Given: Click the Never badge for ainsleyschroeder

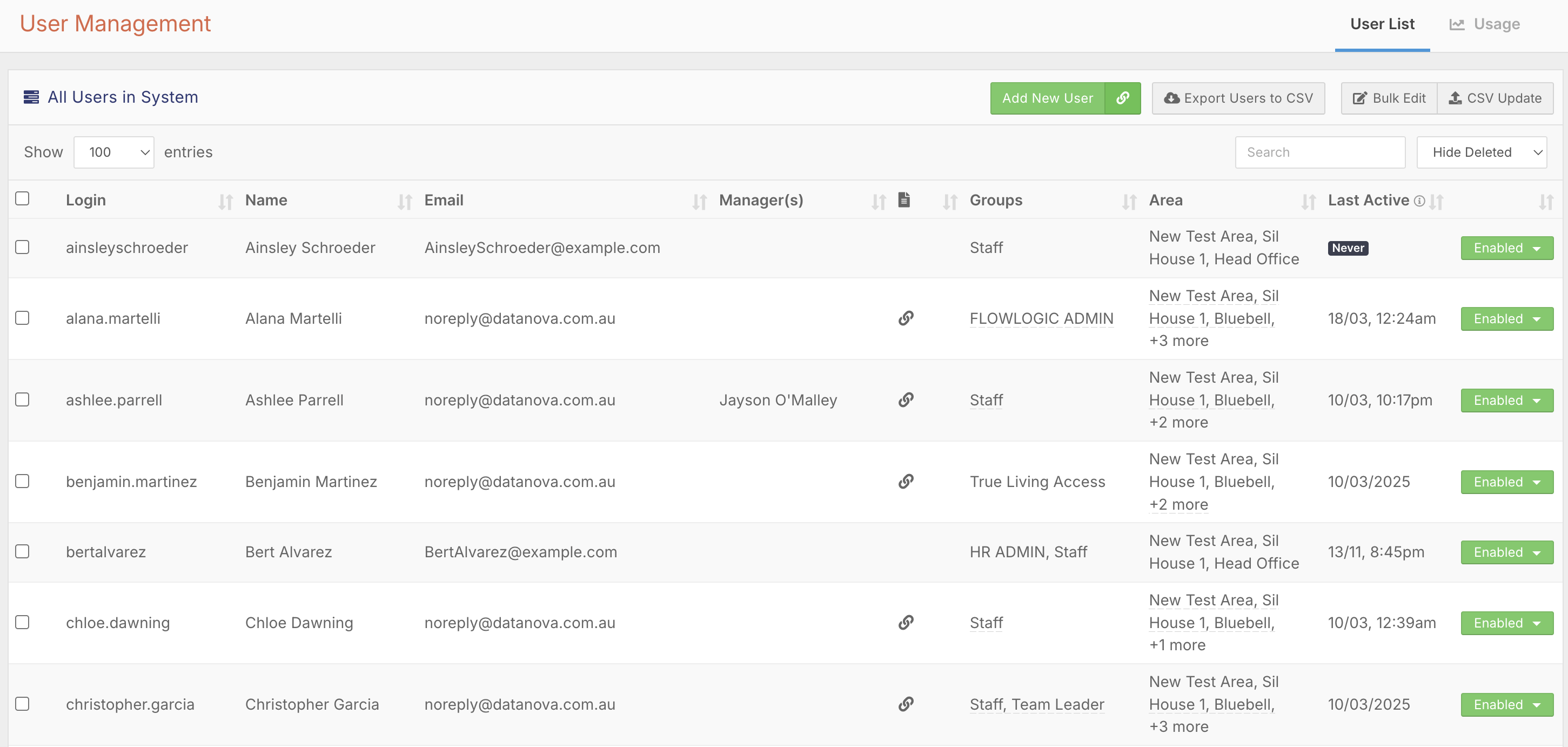Looking at the screenshot, I should [1348, 248].
